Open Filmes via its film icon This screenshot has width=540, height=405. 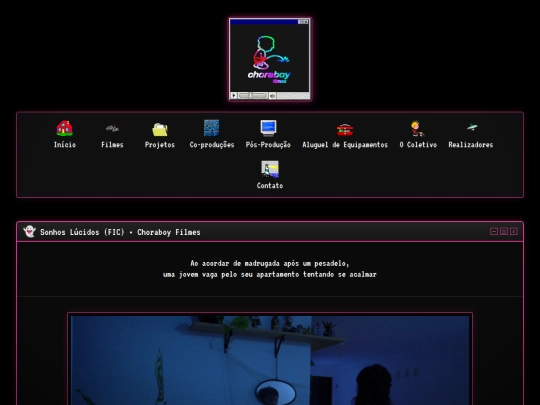pyautogui.click(x=112, y=128)
